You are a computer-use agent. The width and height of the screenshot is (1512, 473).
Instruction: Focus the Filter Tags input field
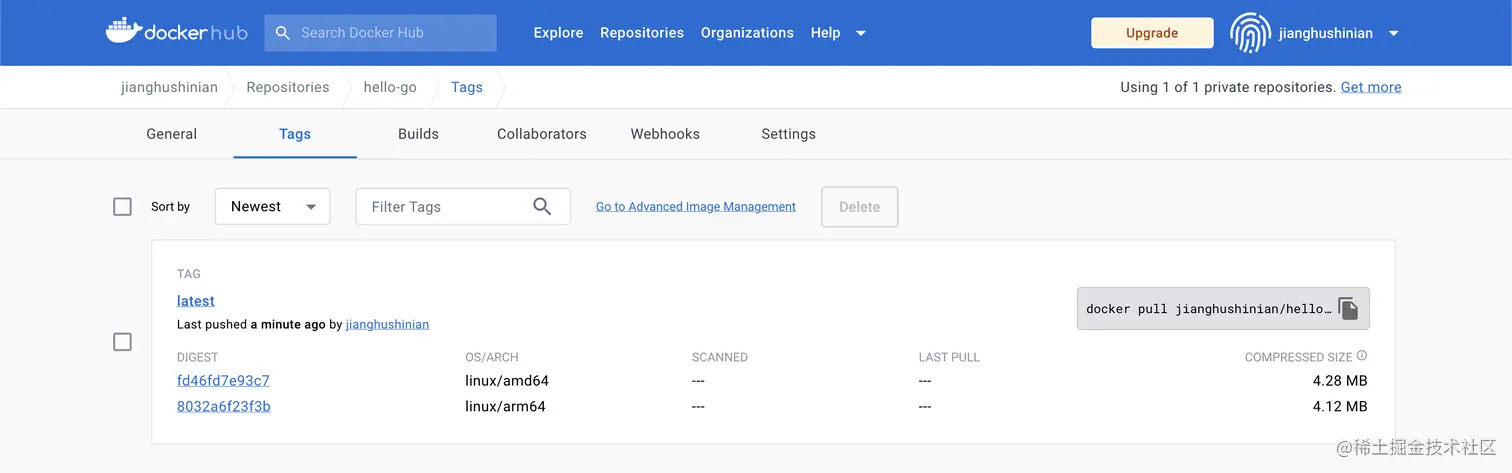click(445, 207)
